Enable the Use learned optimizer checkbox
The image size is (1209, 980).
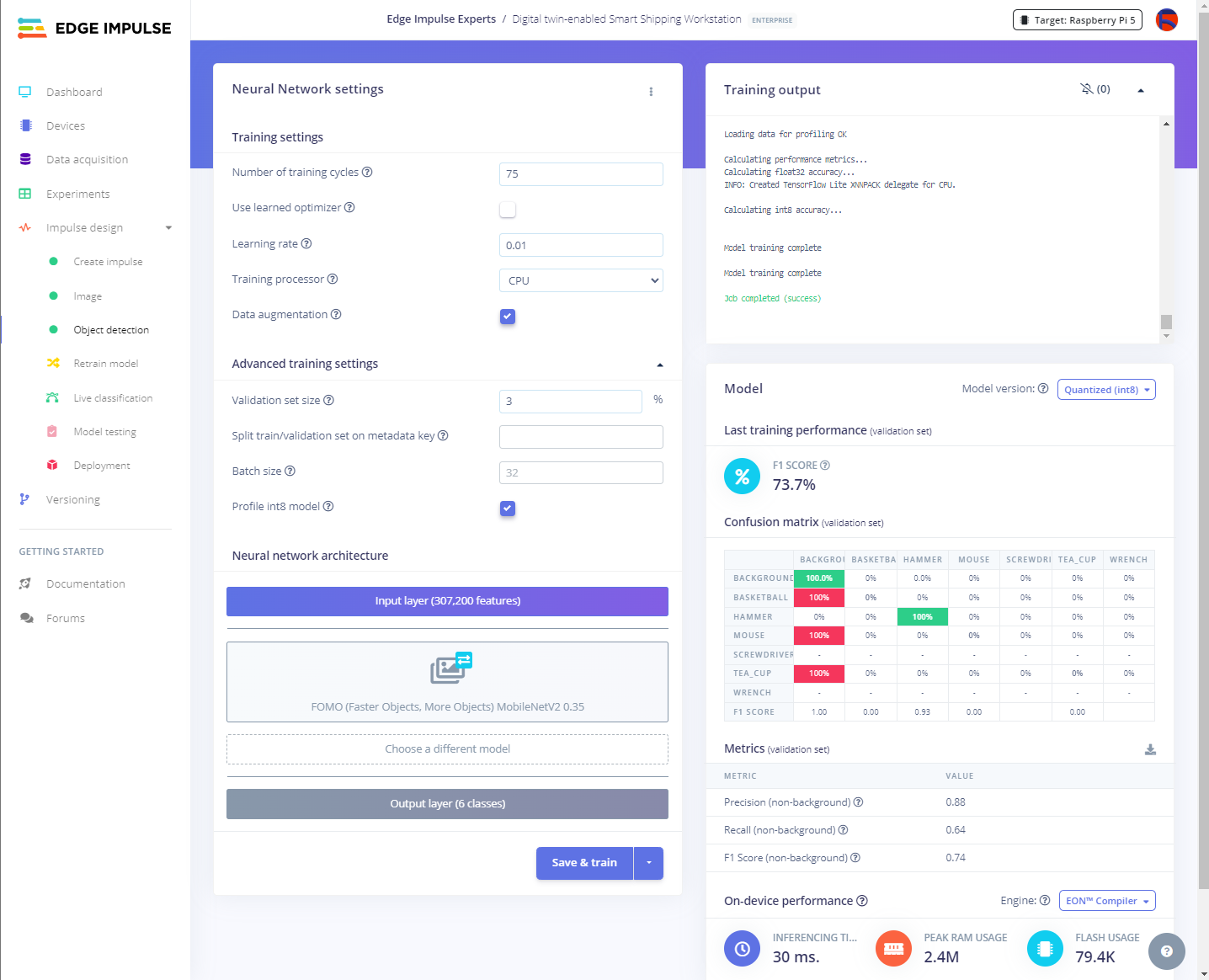pos(508,209)
